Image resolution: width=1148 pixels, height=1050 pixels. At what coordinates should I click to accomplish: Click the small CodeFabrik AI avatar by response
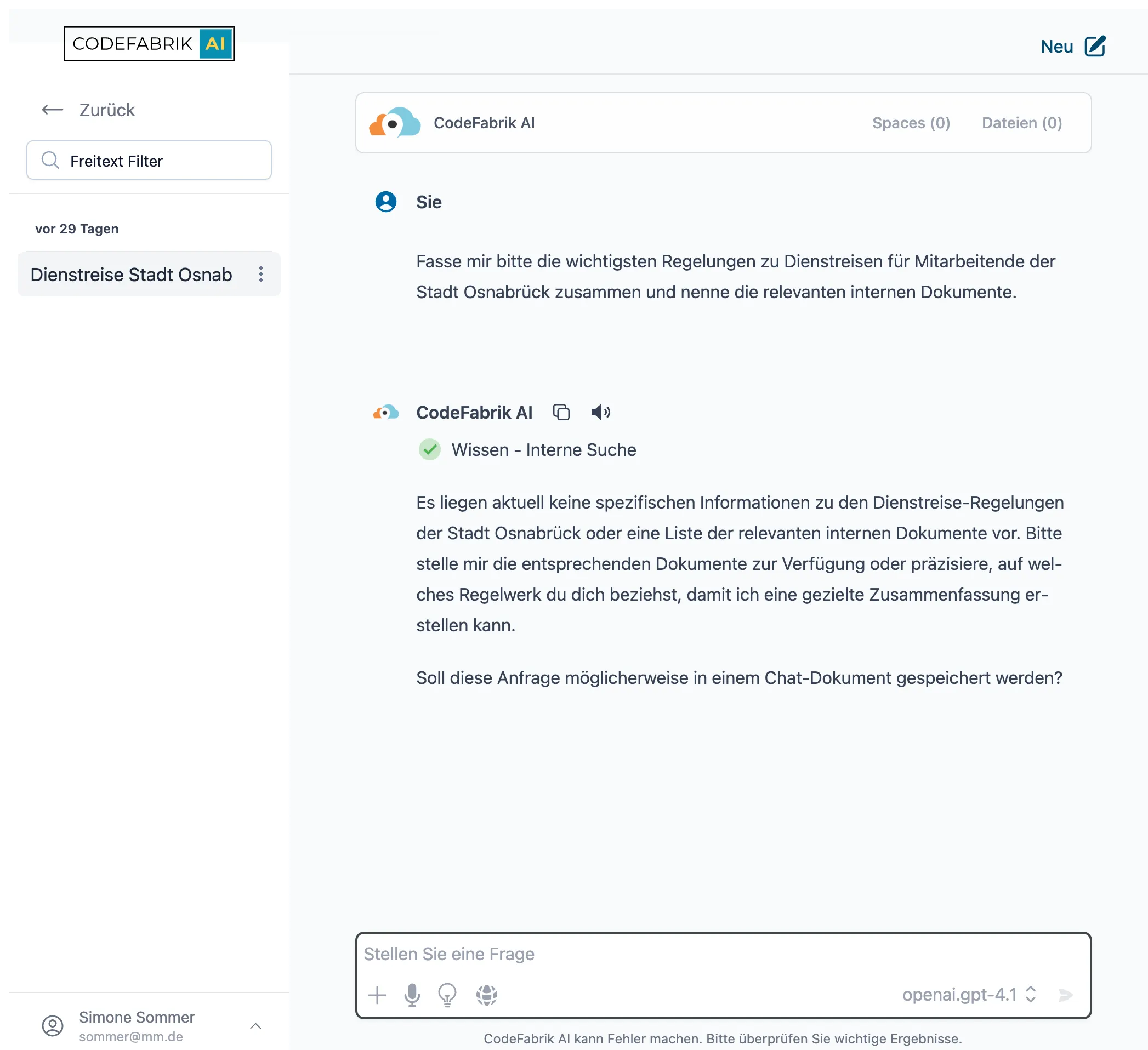(385, 412)
